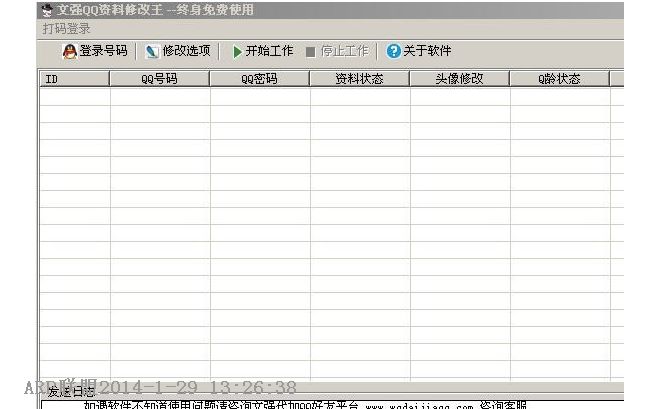Click the 关于软件 toolbar label
Screen dimensions: 663x409
tap(427, 51)
